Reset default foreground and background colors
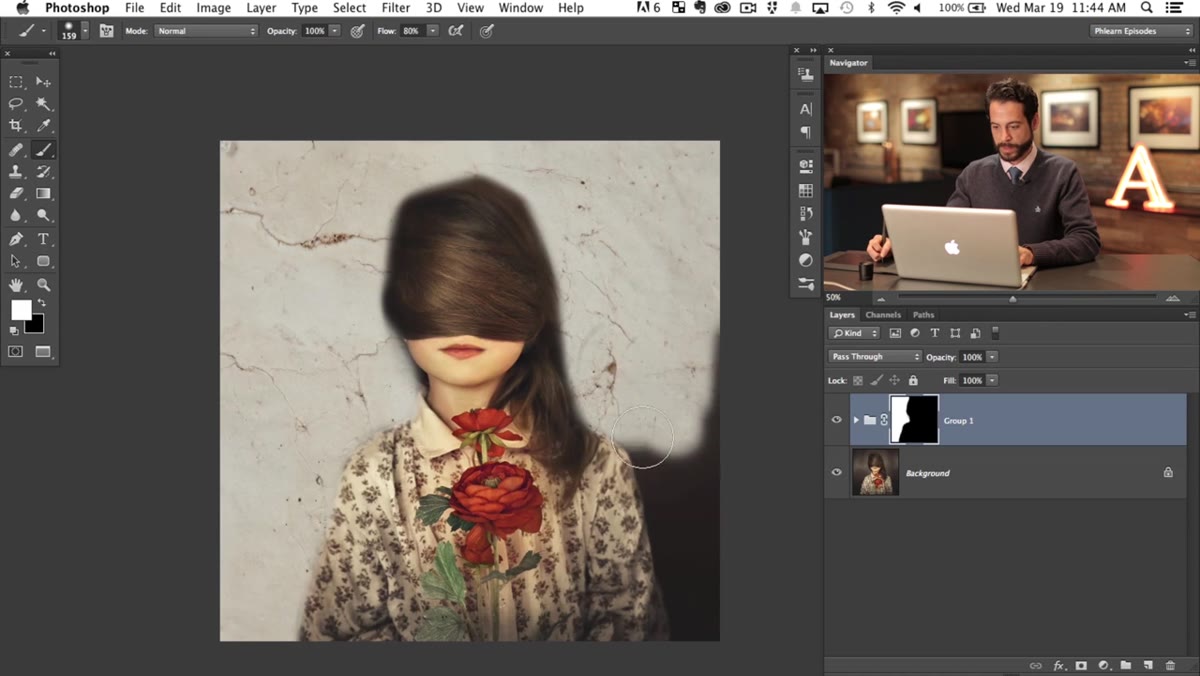This screenshot has height=676, width=1200. pos(14,330)
